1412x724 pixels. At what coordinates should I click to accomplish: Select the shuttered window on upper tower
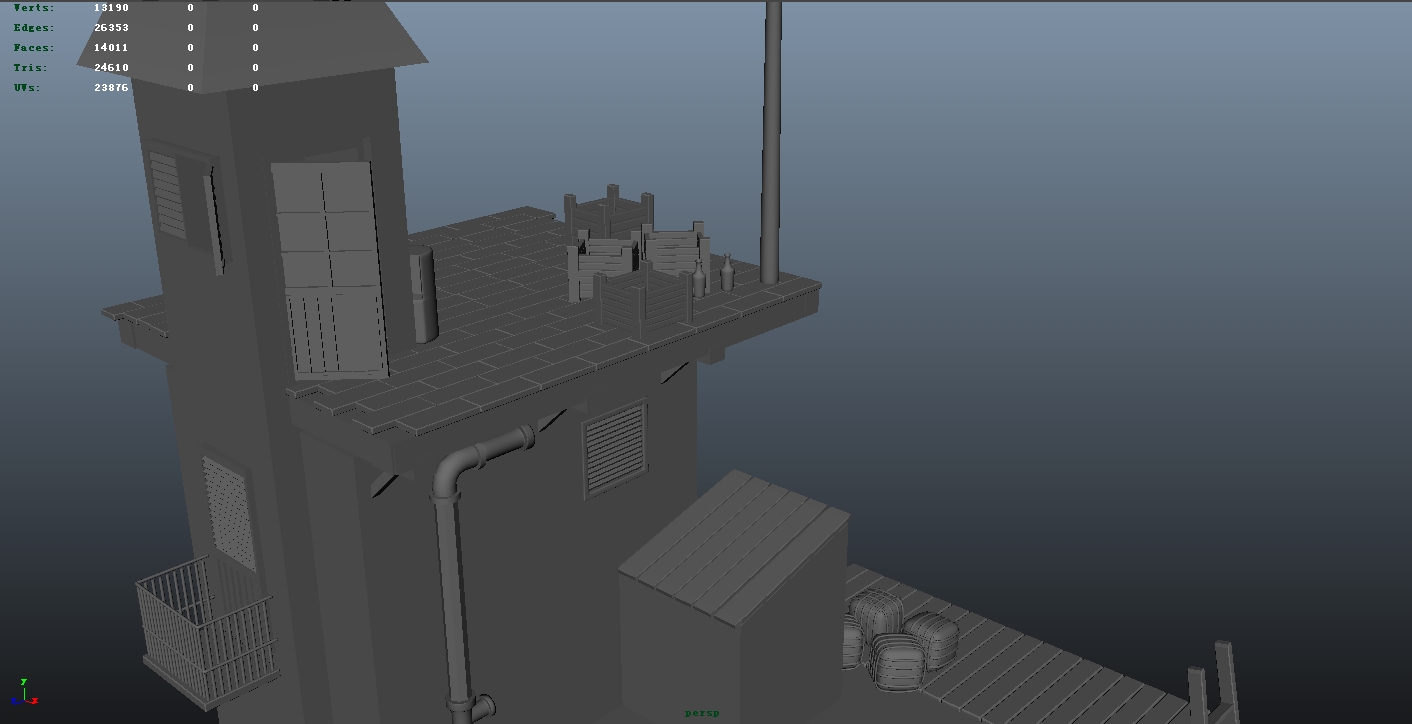click(168, 195)
